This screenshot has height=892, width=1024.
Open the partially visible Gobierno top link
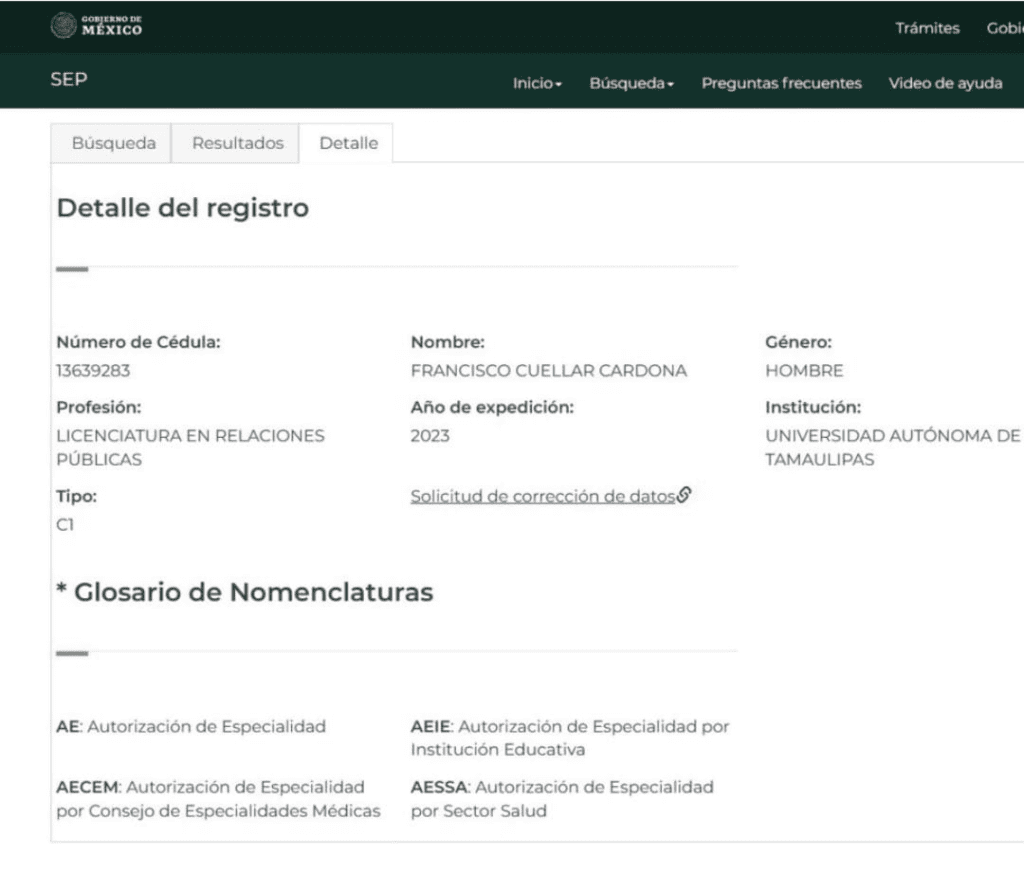click(x=1004, y=28)
